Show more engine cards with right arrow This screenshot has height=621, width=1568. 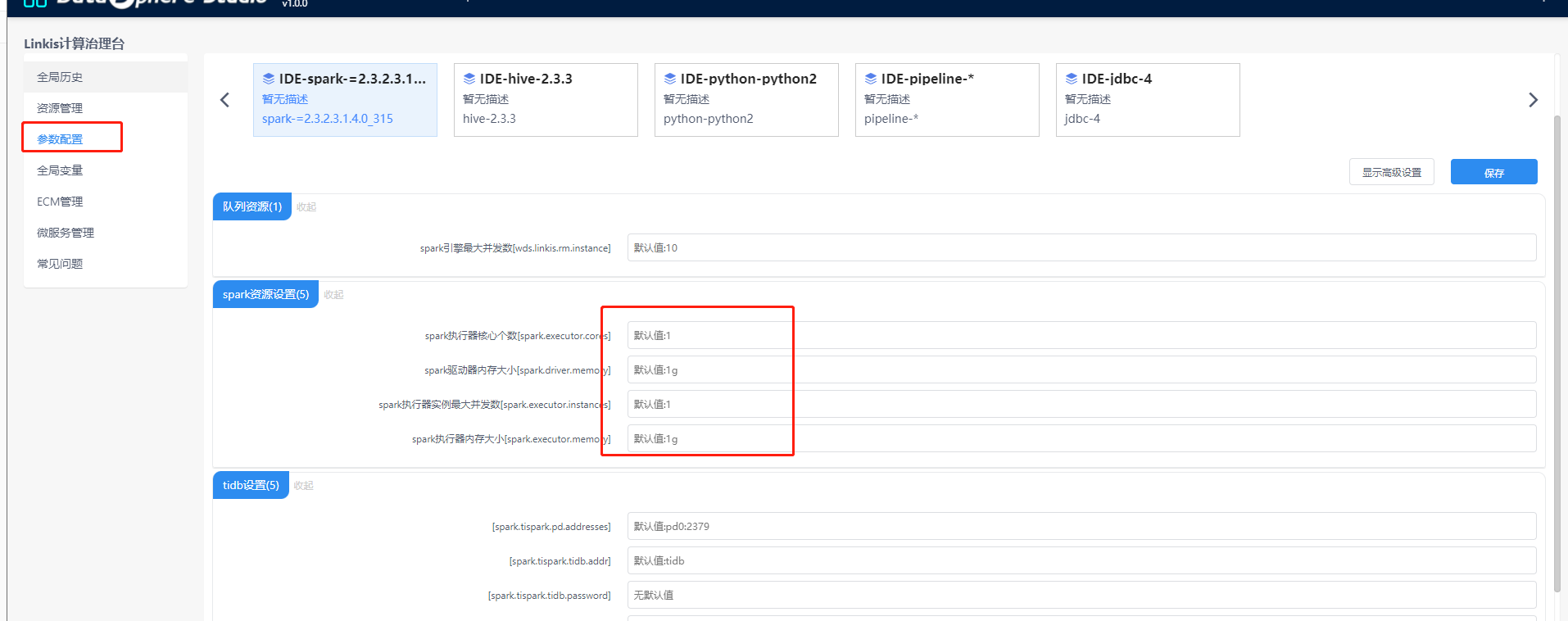[x=1533, y=100]
